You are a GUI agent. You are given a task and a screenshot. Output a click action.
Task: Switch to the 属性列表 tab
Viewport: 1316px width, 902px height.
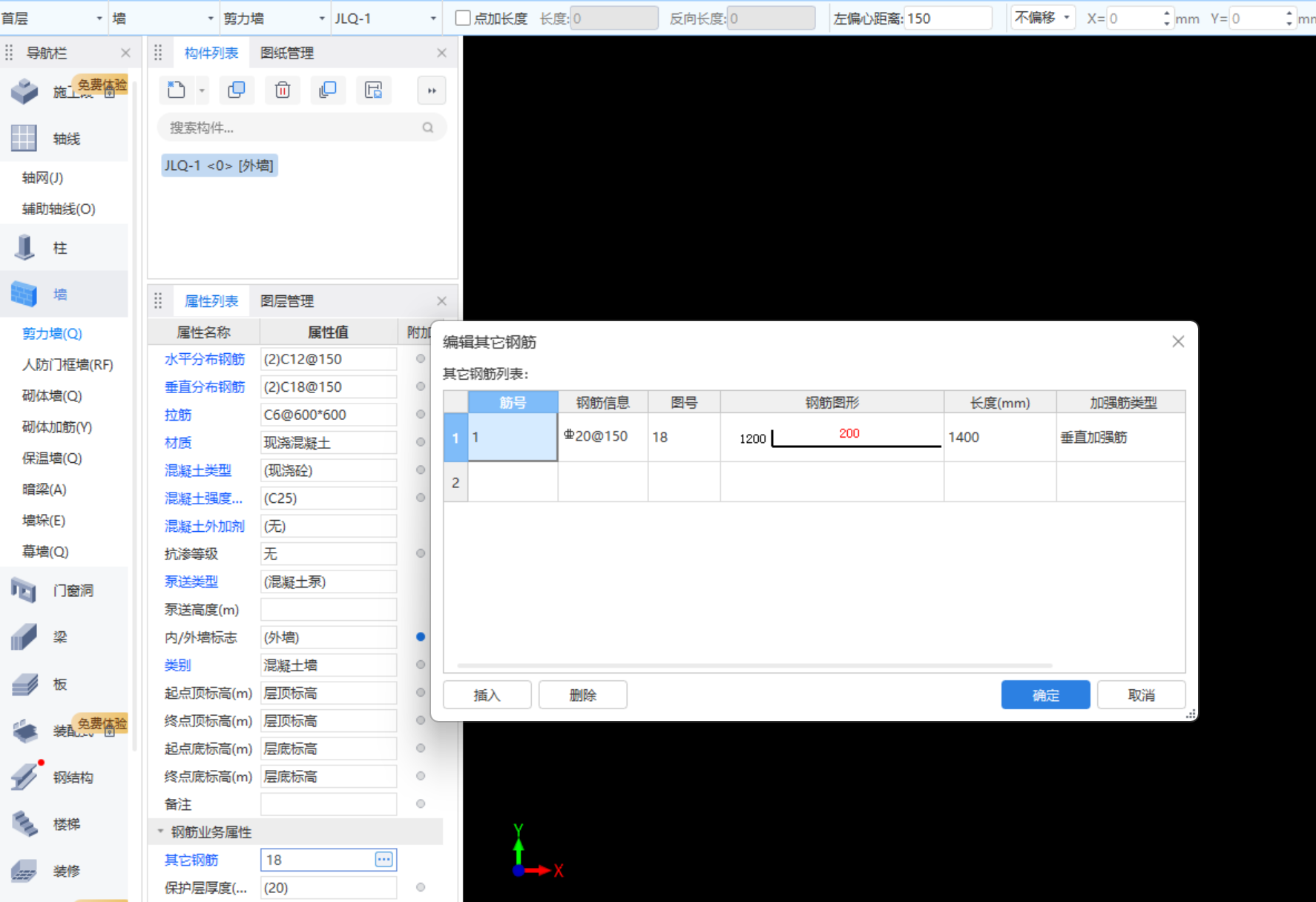click(x=211, y=301)
